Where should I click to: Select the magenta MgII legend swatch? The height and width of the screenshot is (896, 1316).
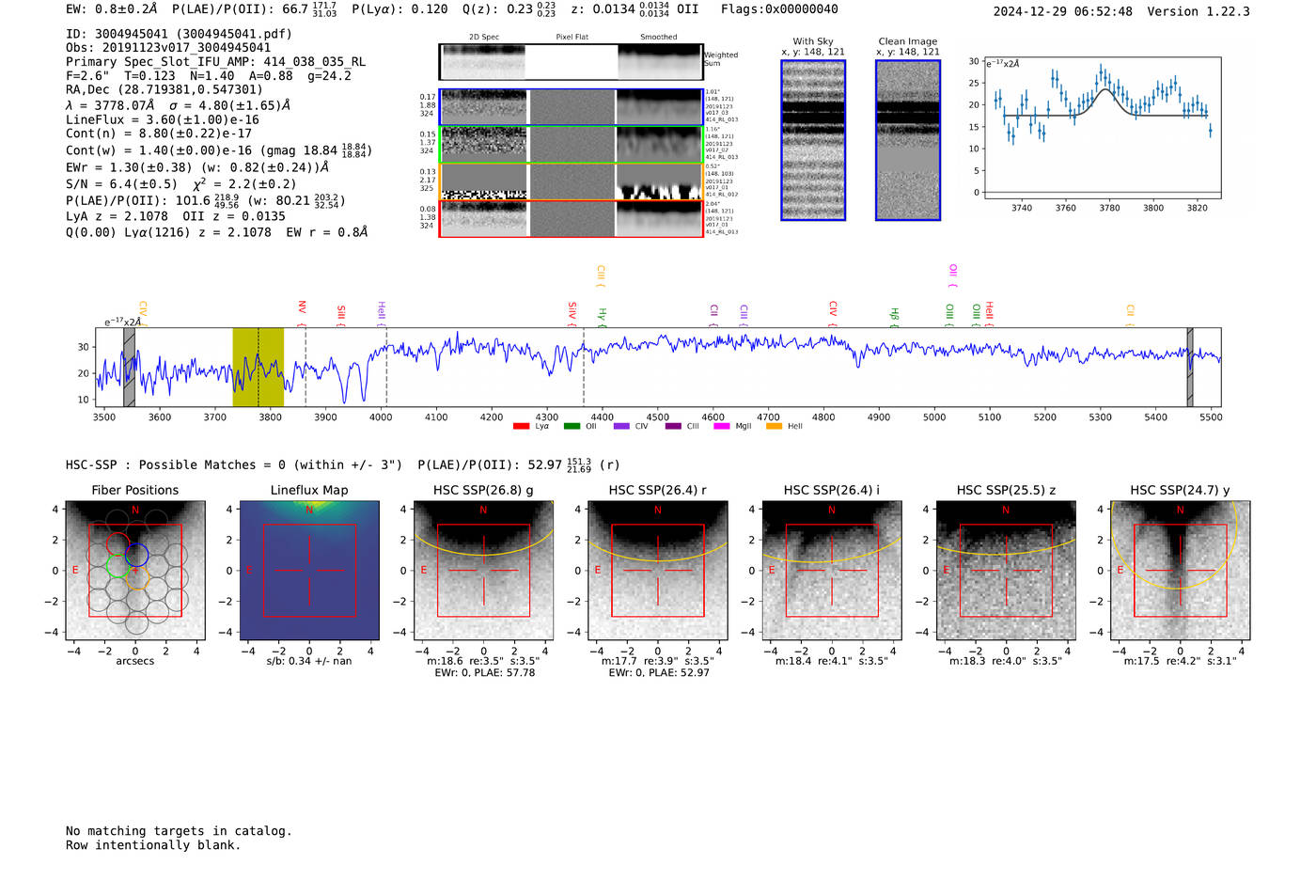point(722,427)
